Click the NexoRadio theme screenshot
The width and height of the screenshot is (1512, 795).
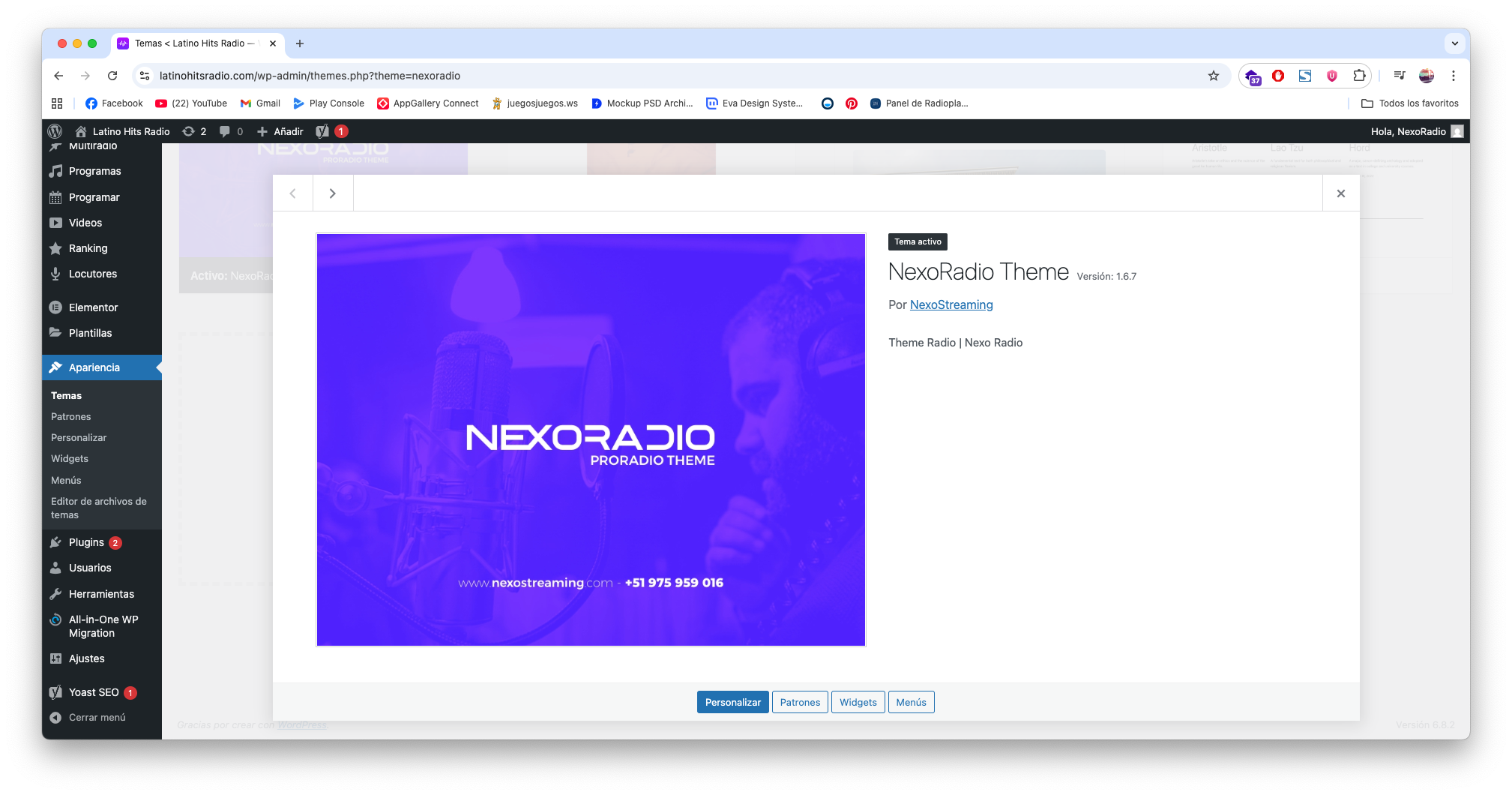tap(591, 439)
